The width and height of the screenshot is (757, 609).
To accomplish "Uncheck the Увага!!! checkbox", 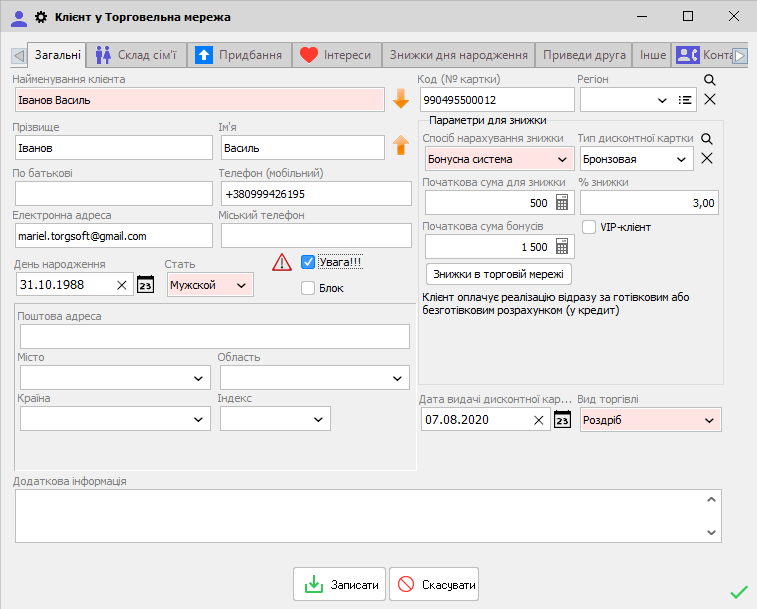I will 308,262.
